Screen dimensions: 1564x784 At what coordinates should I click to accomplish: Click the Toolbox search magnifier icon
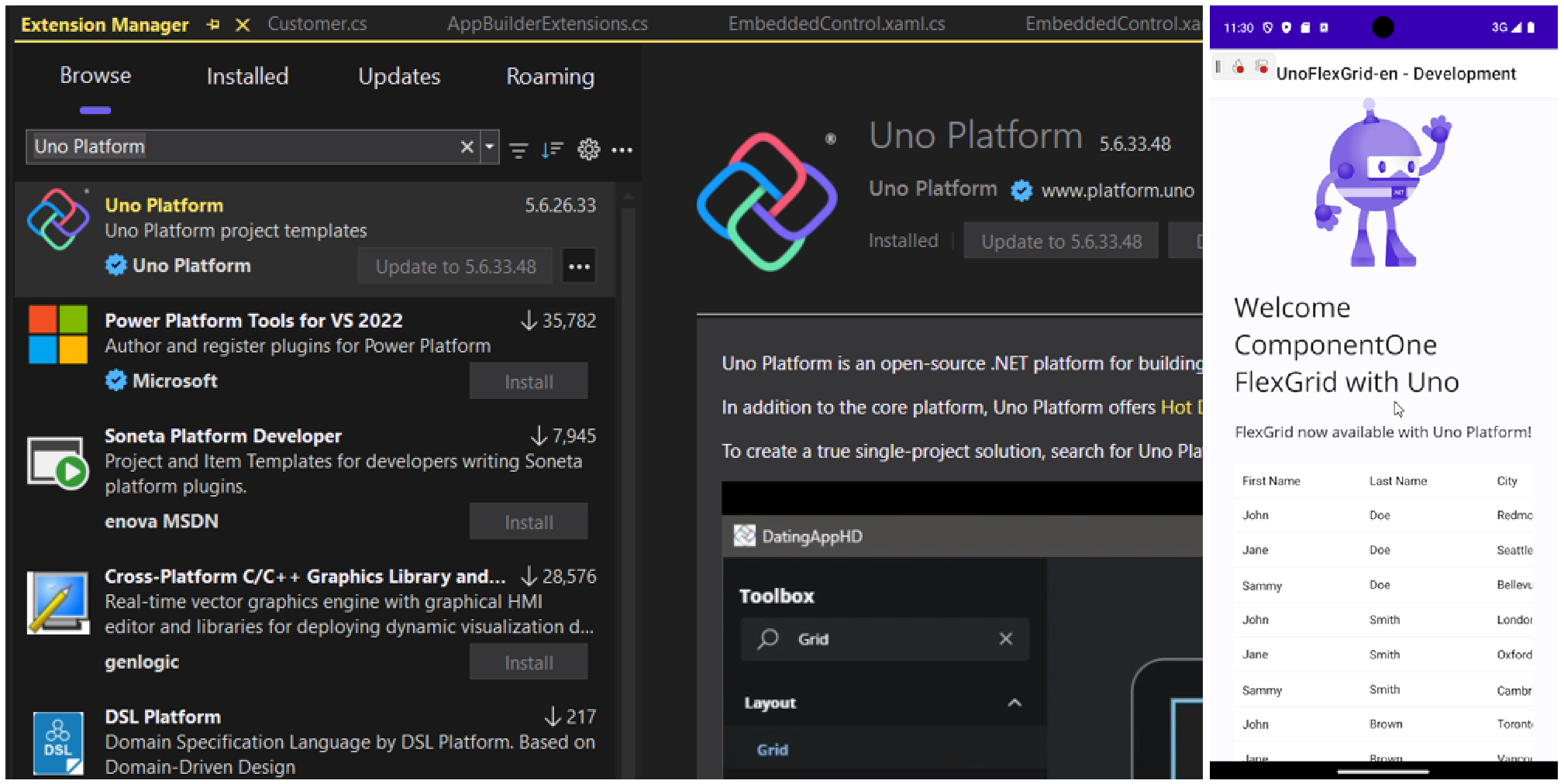pyautogui.click(x=767, y=638)
